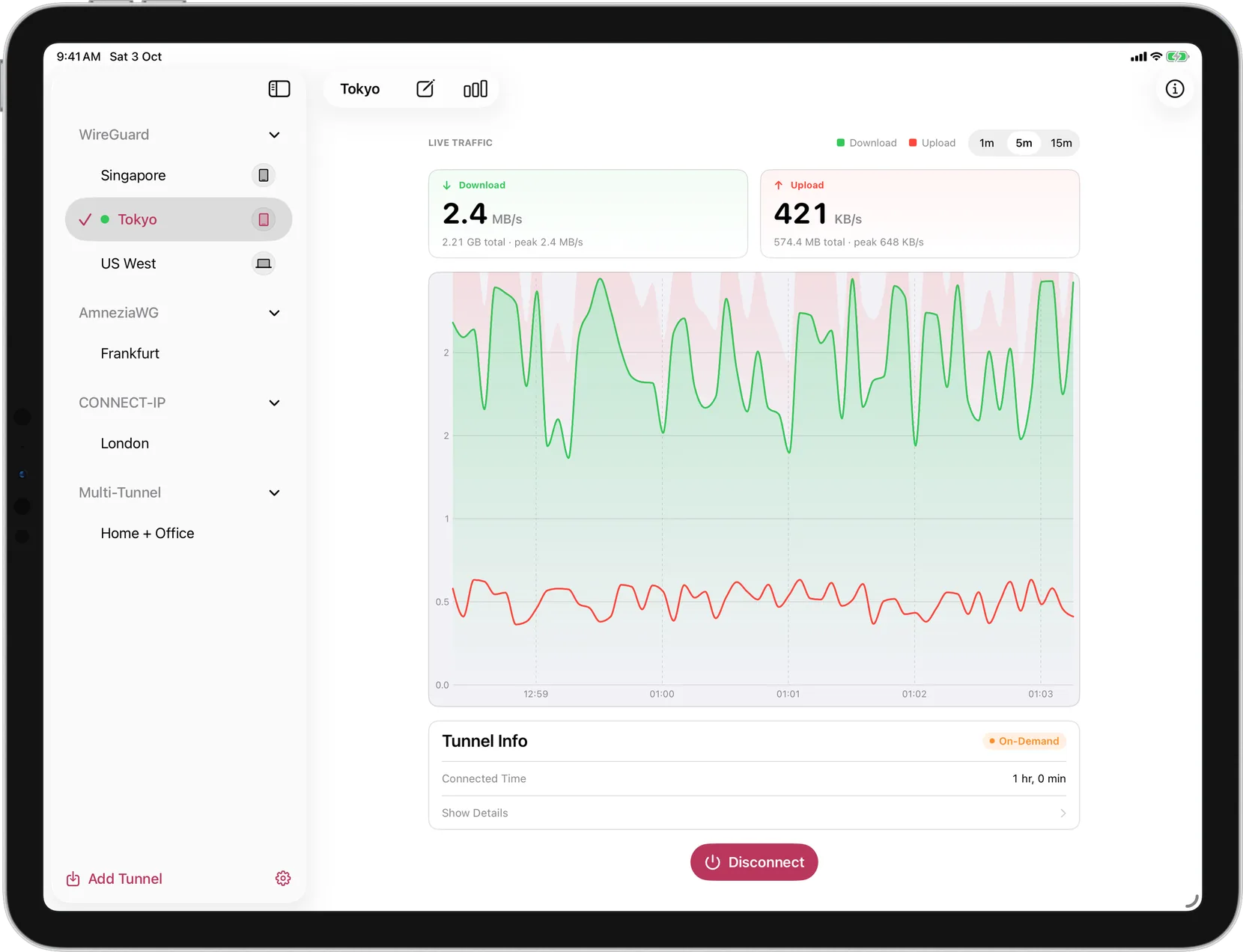1243x952 pixels.
Task: Open the traffic statistics bars icon
Action: click(x=475, y=89)
